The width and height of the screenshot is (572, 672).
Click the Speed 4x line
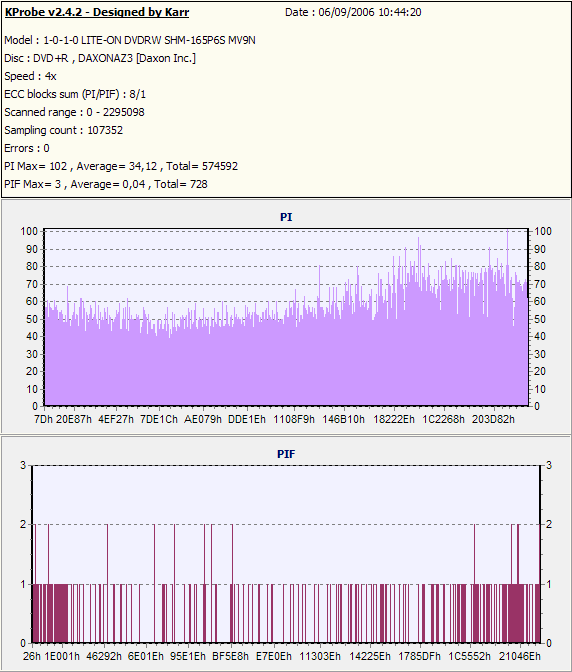(x=30, y=76)
